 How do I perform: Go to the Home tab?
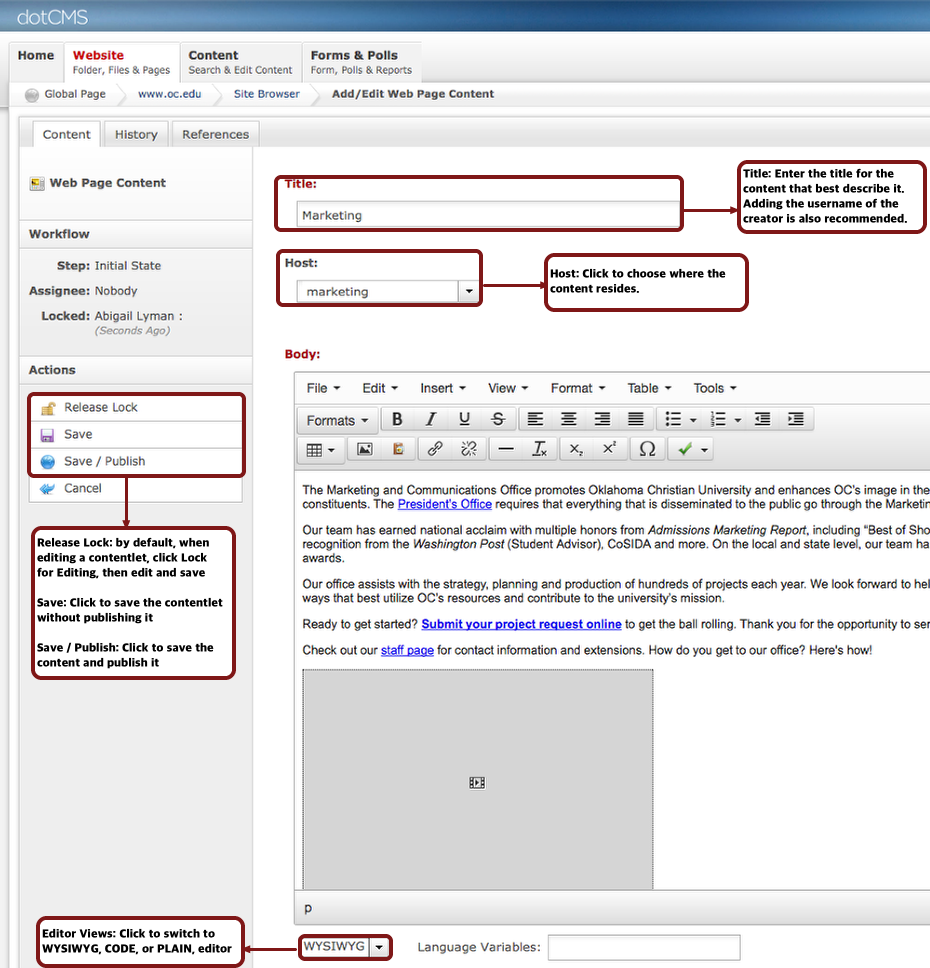point(36,62)
